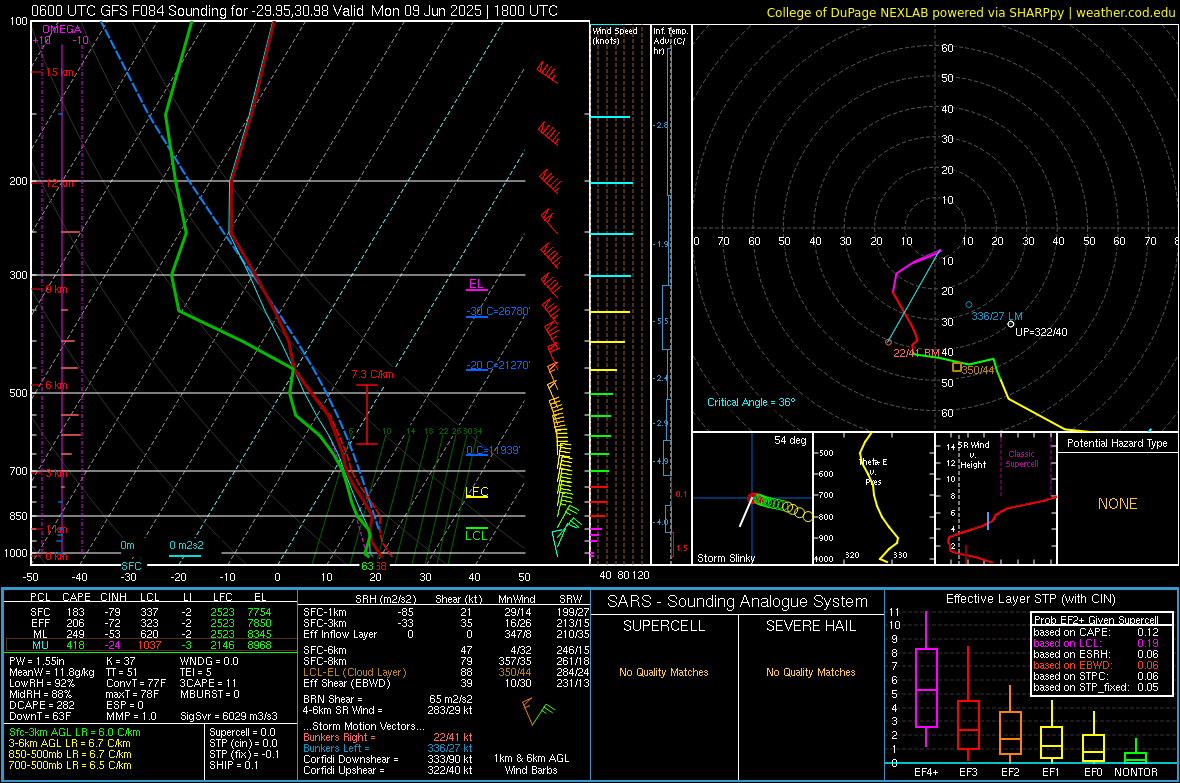The width and height of the screenshot is (1180, 783).
Task: Click the 'Supercell = 0.0' composite value
Action: 242,732
